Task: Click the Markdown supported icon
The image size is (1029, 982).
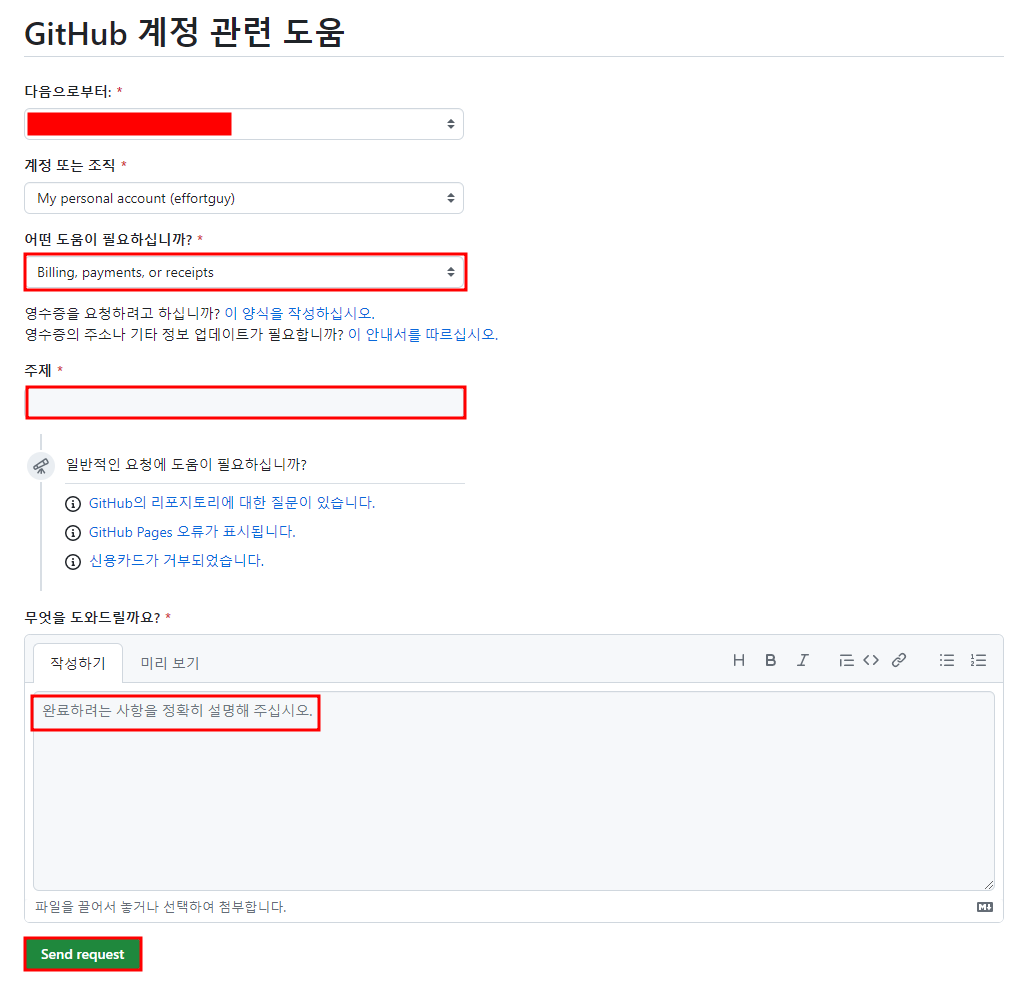Action: click(984, 907)
